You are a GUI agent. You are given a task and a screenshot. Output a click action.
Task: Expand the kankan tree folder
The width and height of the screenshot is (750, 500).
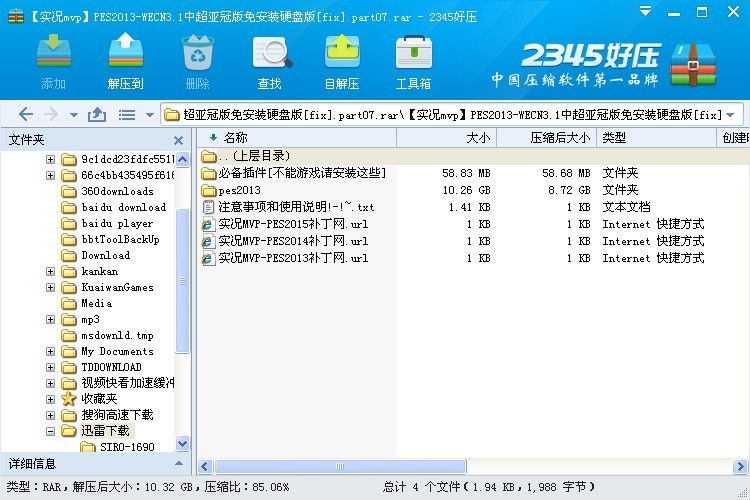point(50,271)
